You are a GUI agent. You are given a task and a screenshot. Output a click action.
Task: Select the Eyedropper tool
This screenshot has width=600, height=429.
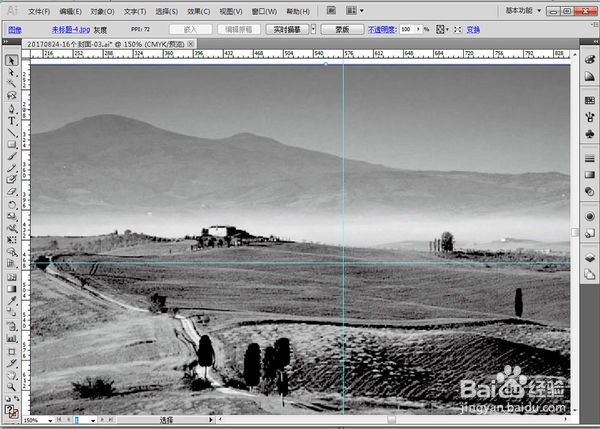click(x=11, y=301)
